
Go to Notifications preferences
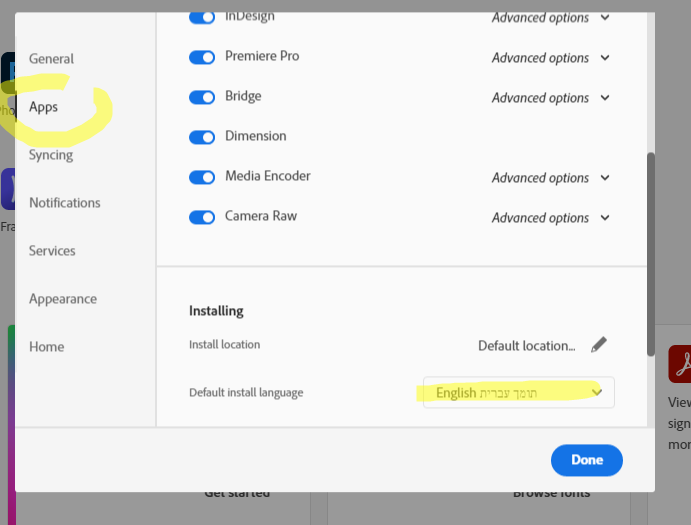[65, 203]
